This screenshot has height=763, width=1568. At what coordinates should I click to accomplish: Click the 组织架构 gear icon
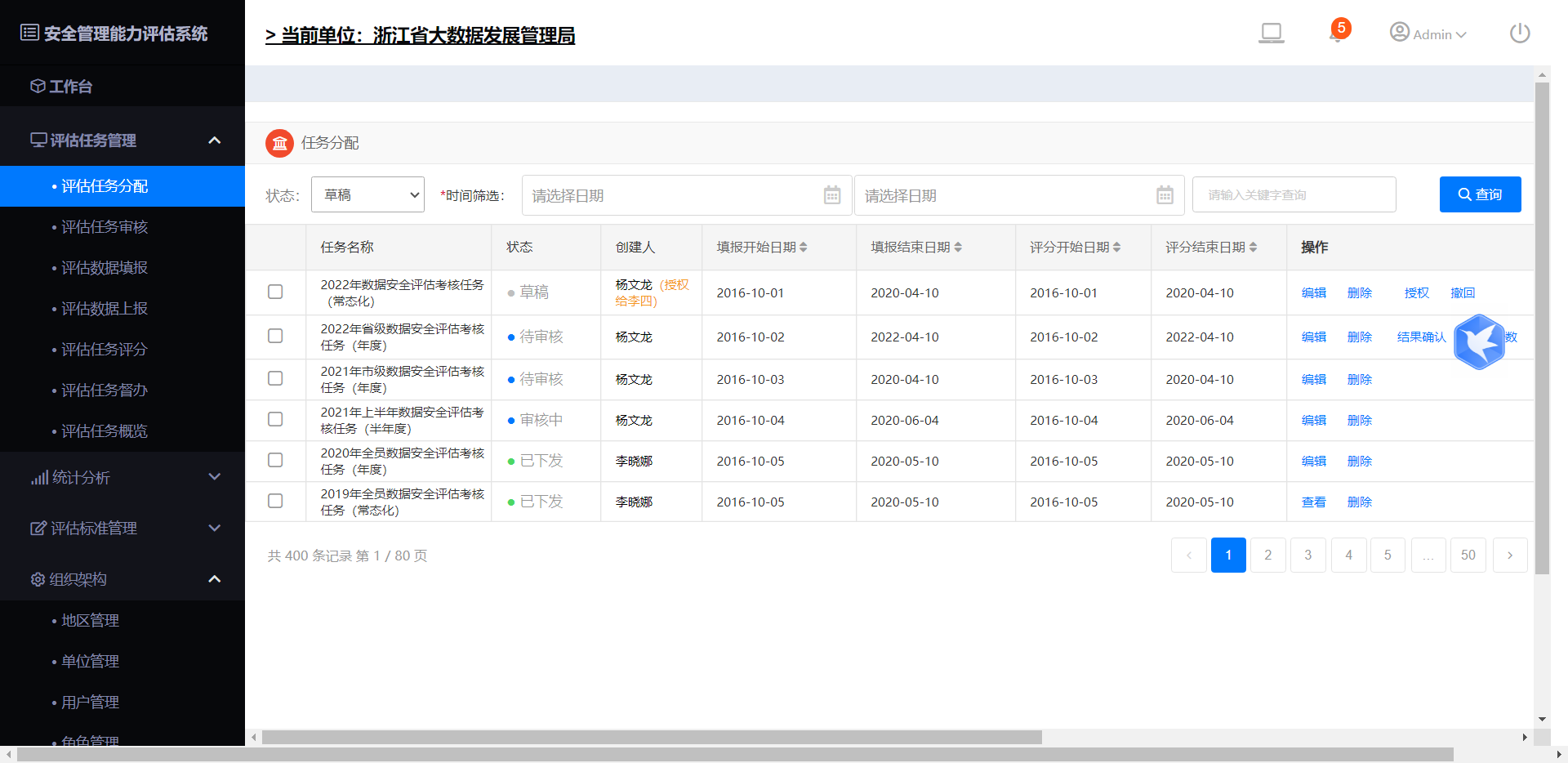click(38, 579)
